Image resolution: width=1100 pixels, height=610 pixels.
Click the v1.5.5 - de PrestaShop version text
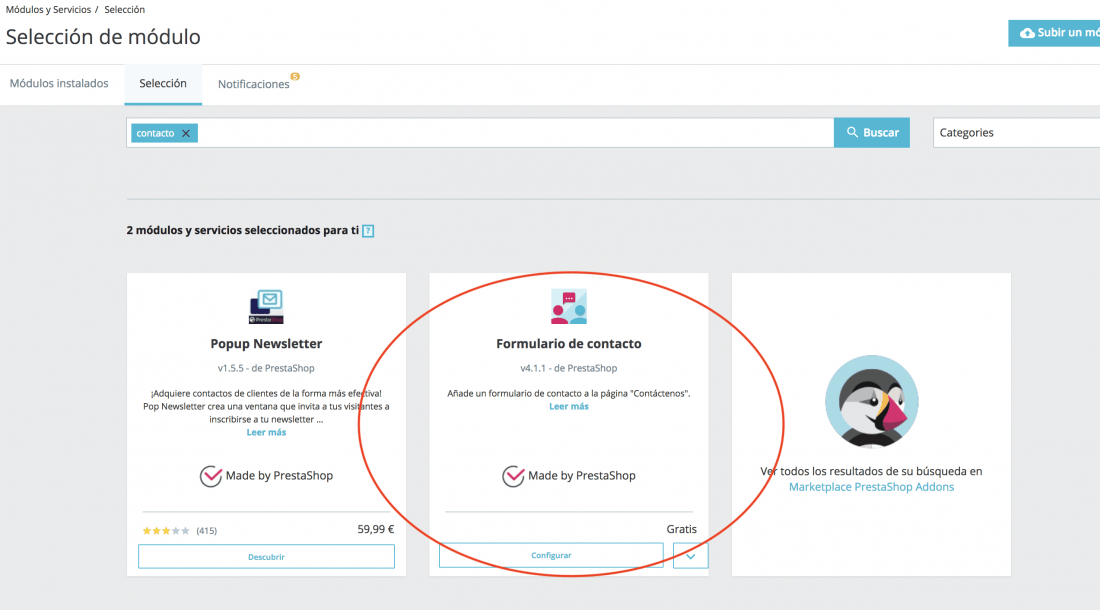coord(266,368)
